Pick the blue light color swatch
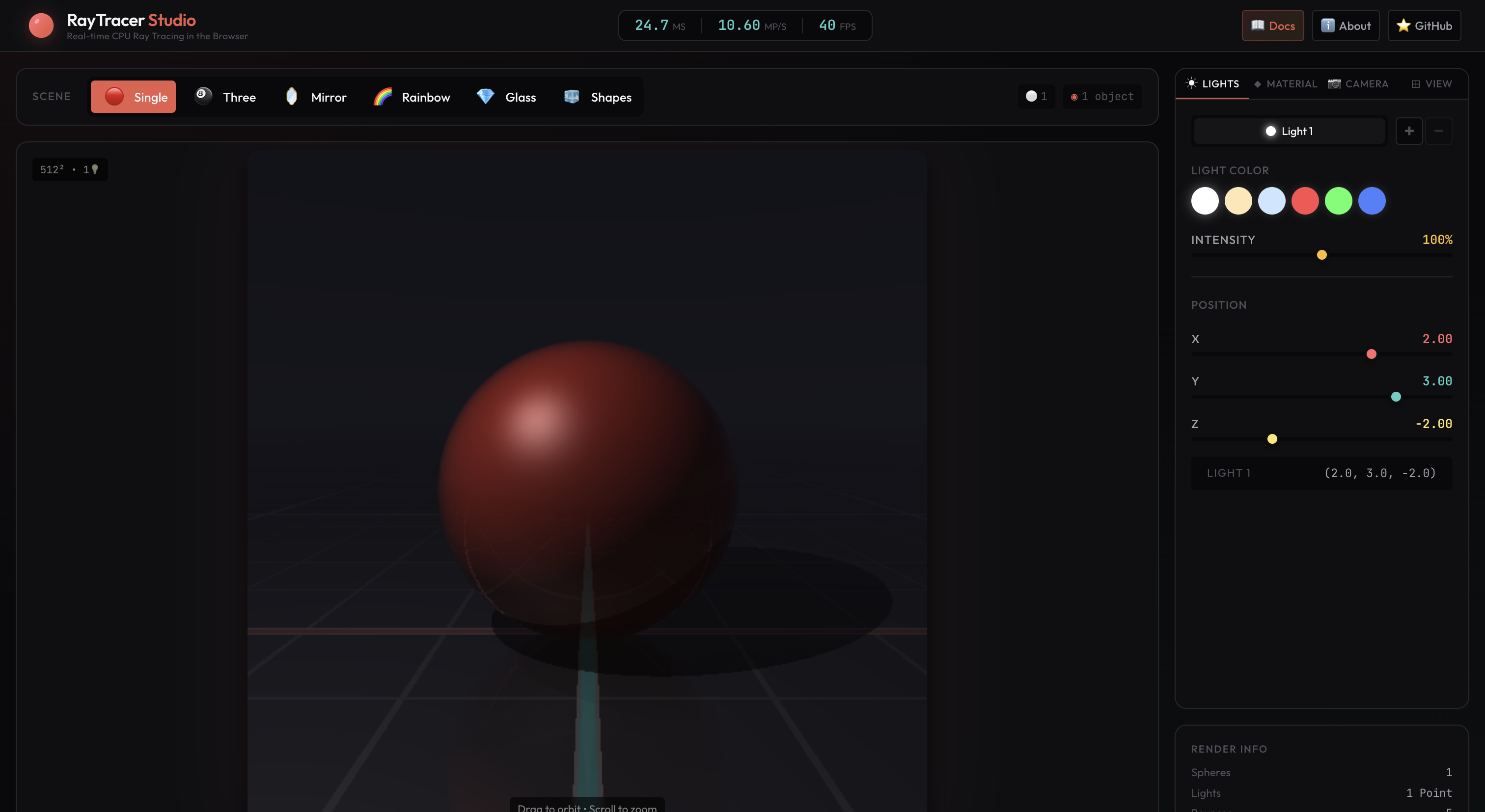The width and height of the screenshot is (1485, 812). tap(1372, 201)
